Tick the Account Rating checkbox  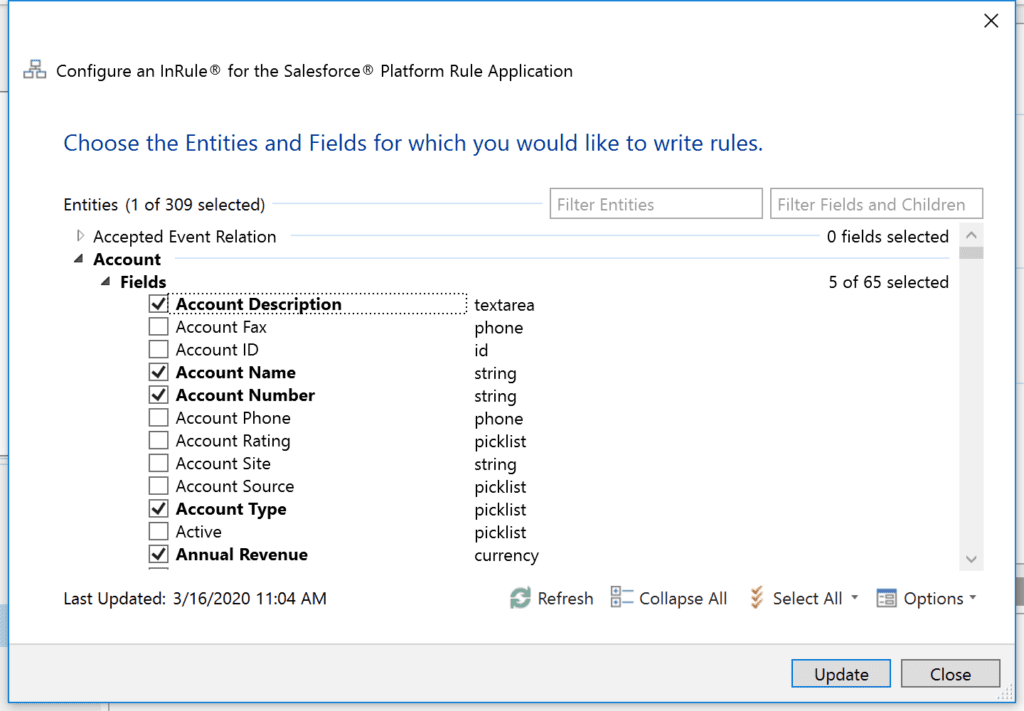pyautogui.click(x=158, y=441)
